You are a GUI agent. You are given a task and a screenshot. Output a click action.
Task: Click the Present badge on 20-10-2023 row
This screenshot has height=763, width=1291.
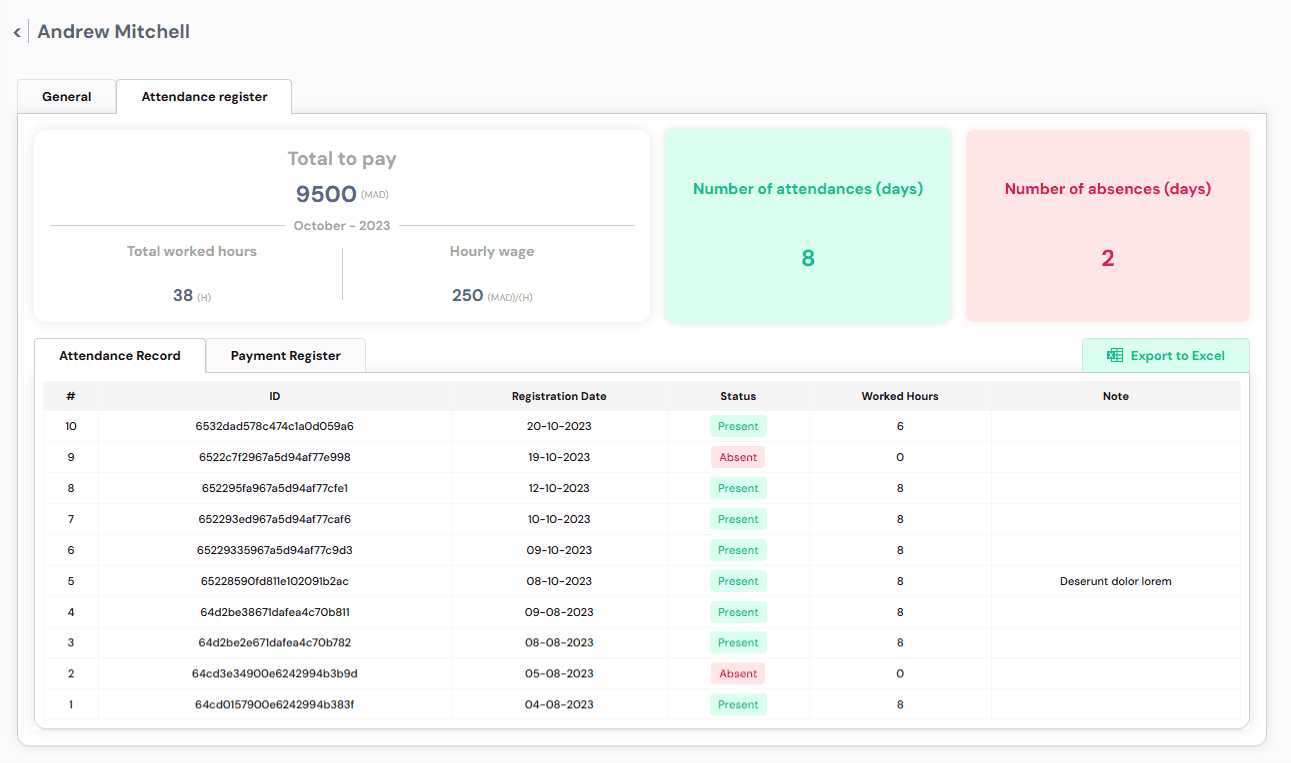pos(738,427)
